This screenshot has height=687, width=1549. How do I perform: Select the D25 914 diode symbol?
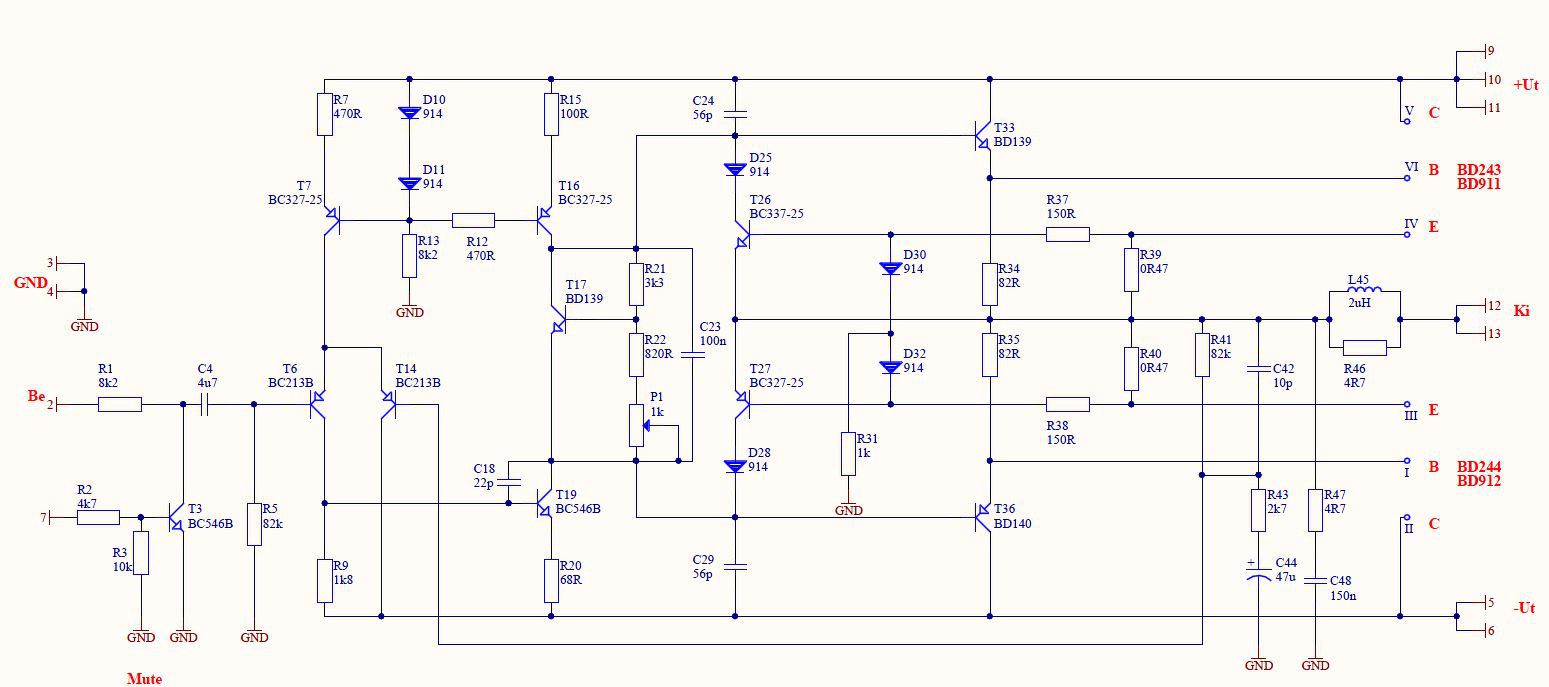tap(735, 169)
